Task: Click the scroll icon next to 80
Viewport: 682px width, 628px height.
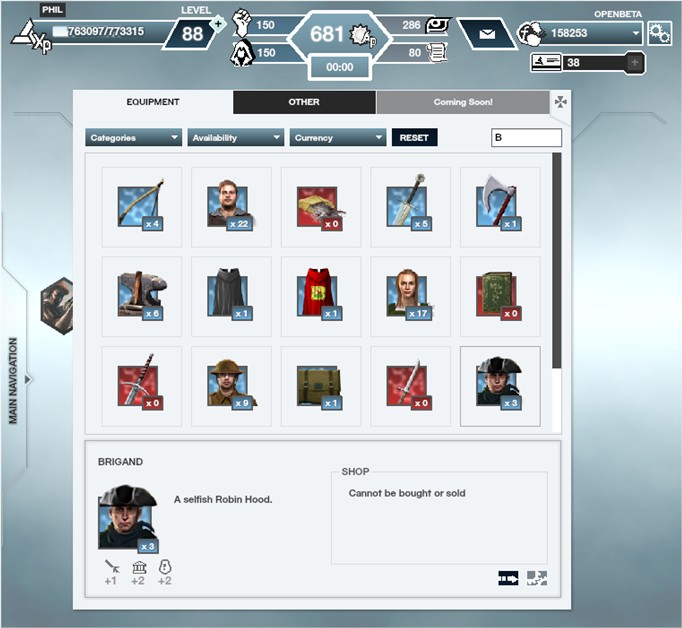Action: click(437, 53)
